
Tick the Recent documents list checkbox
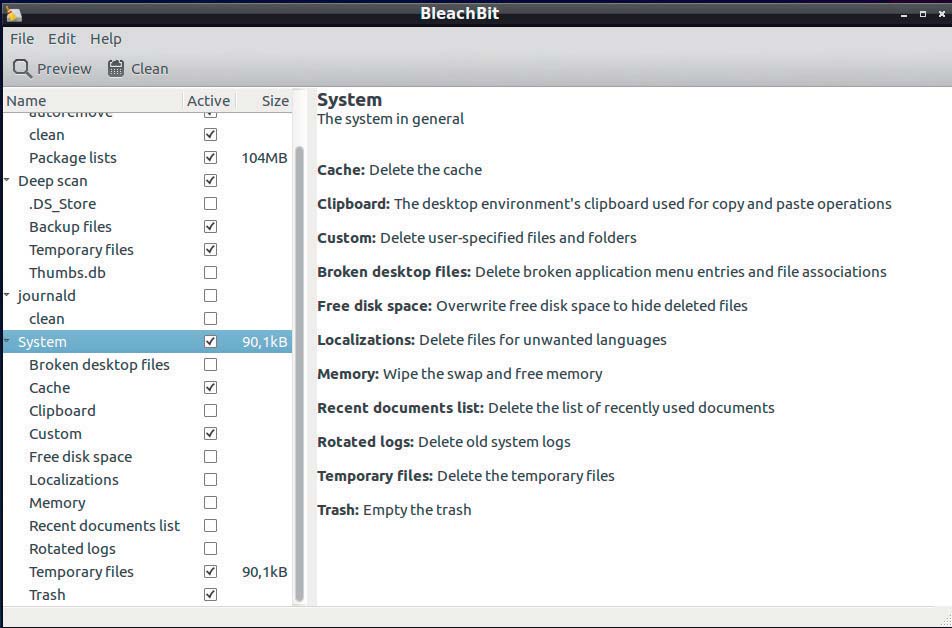point(210,526)
